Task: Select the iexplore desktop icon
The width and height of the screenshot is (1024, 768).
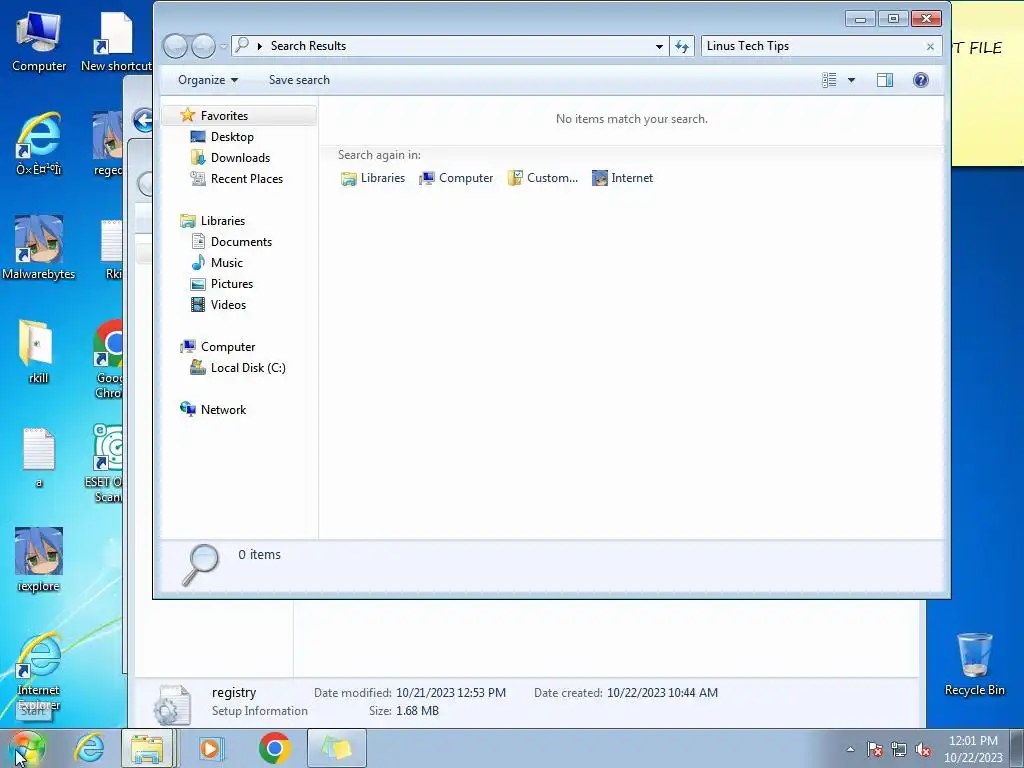Action: [x=39, y=560]
